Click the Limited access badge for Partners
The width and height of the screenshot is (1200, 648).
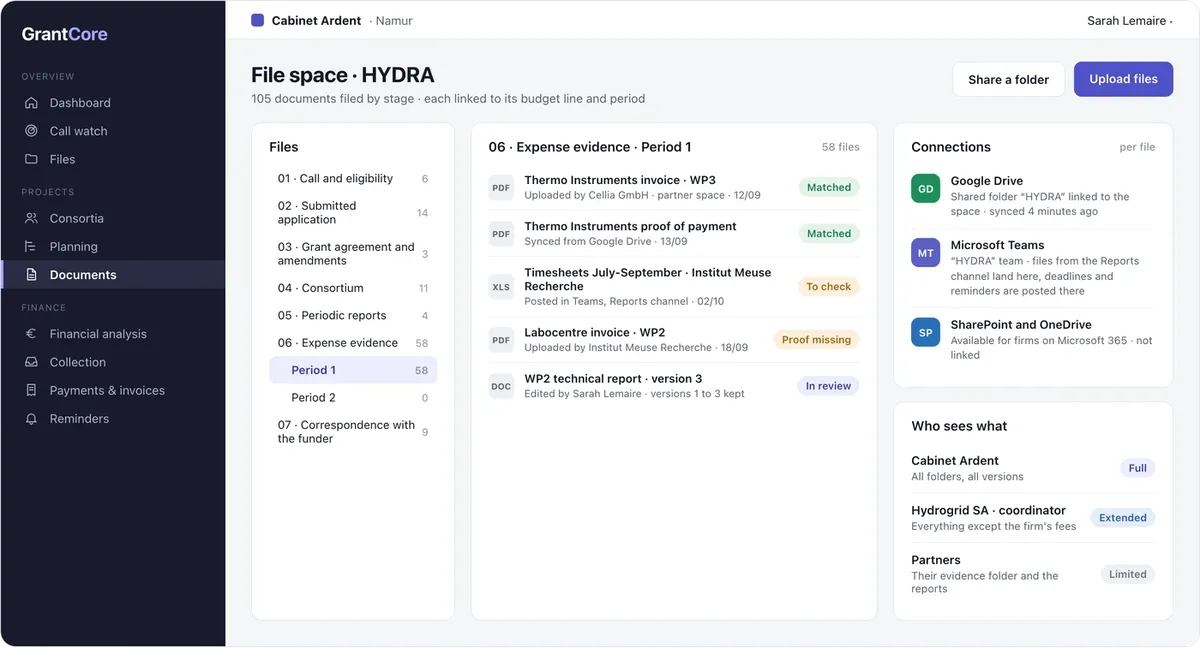[1128, 574]
